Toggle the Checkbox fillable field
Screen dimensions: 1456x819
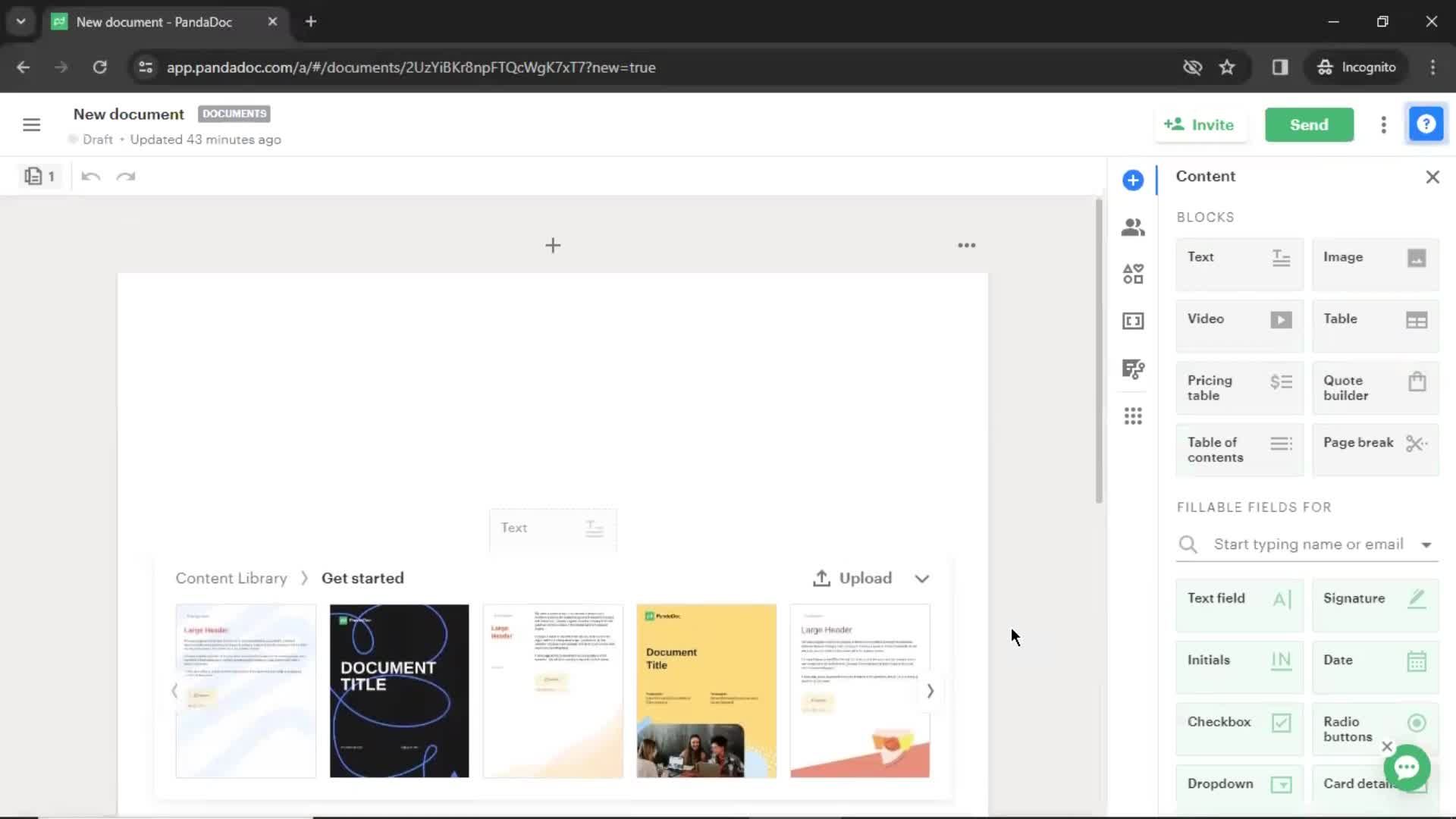tap(1237, 721)
